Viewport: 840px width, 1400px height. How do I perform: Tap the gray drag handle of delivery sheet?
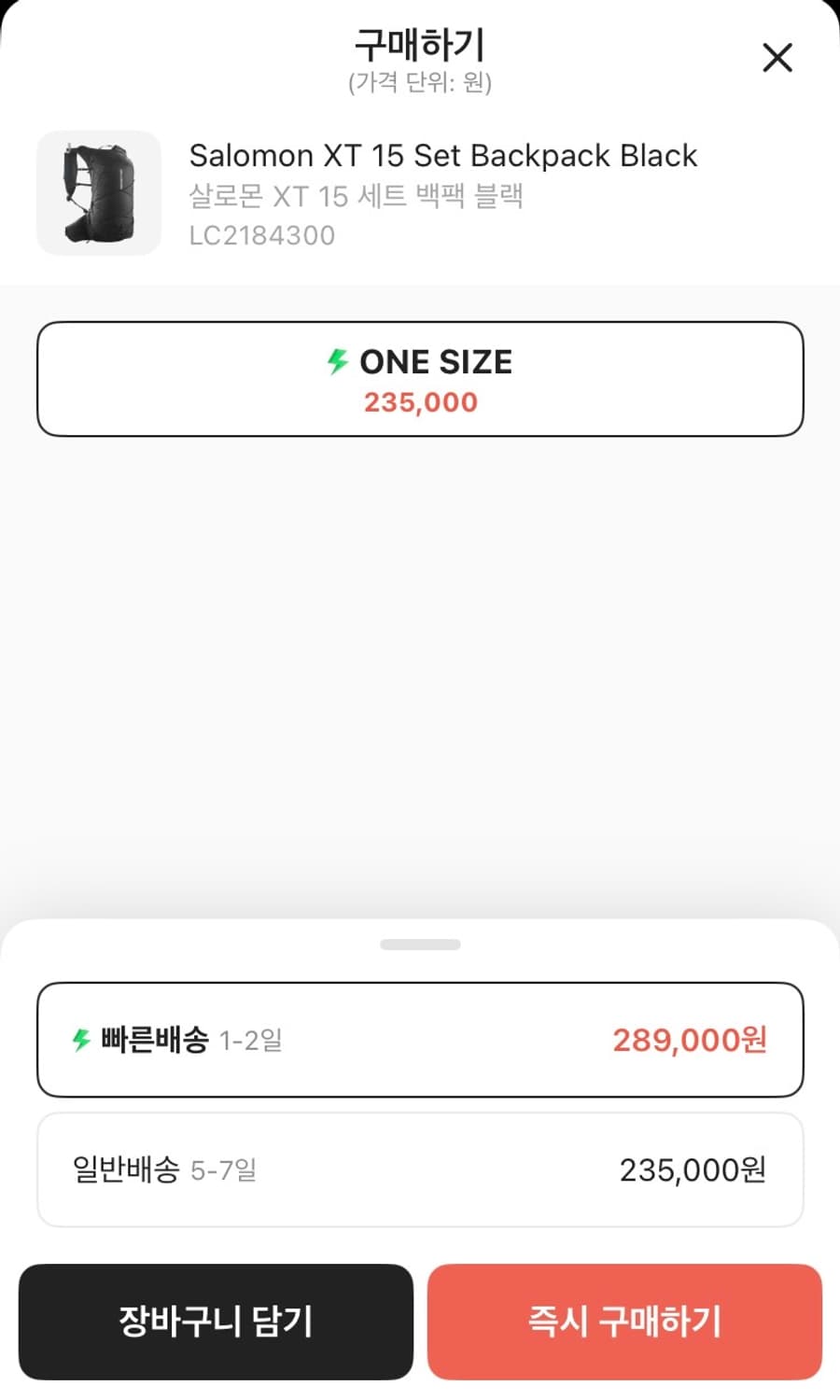(x=420, y=945)
